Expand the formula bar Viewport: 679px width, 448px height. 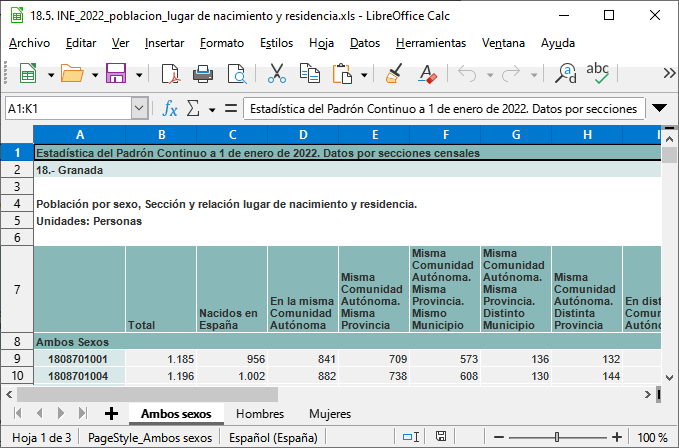coord(659,108)
